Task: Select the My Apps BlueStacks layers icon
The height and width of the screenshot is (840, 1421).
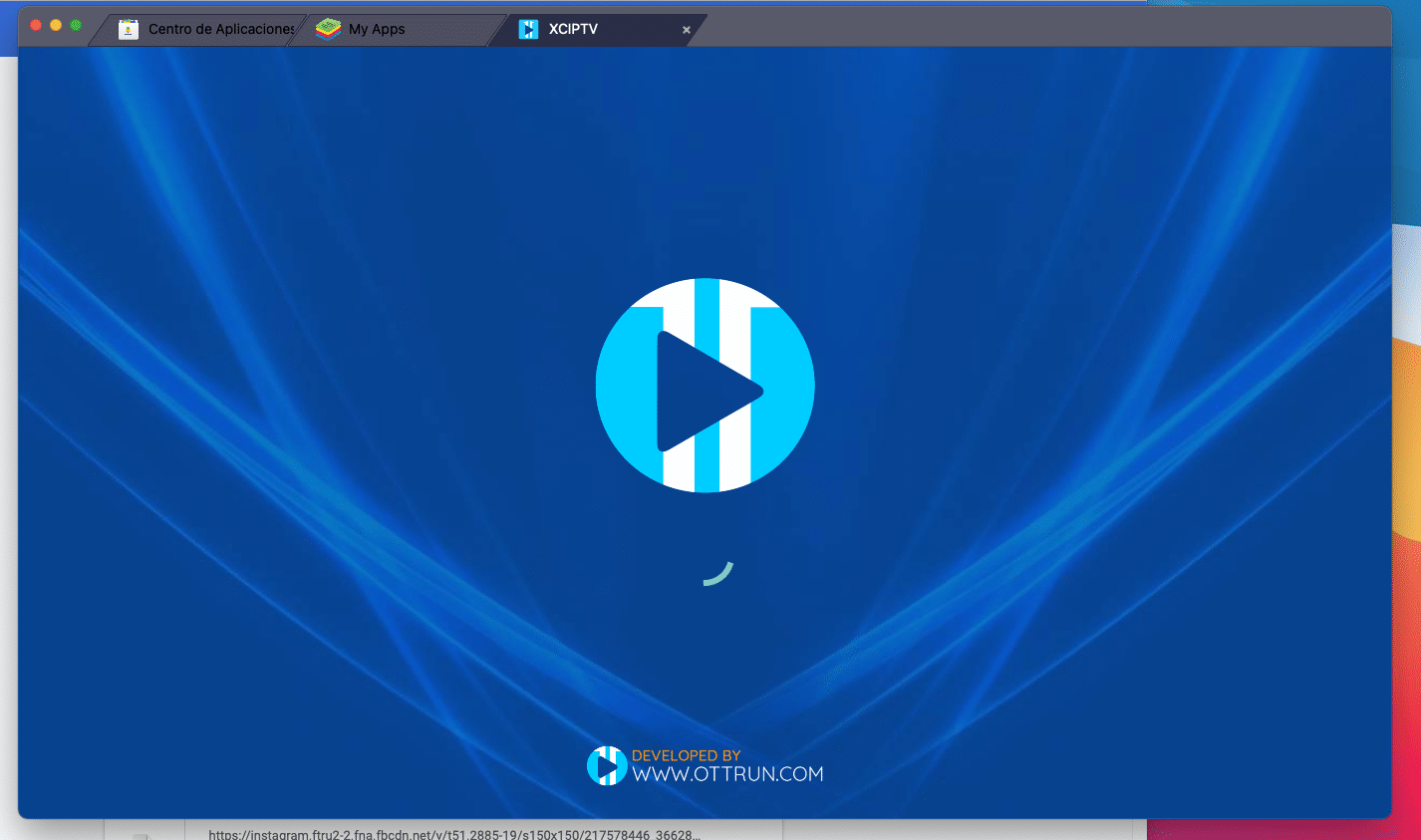Action: (327, 29)
